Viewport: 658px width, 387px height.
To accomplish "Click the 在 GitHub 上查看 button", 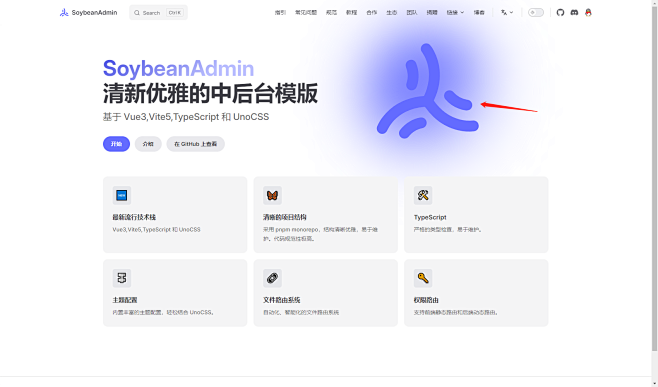I will (196, 144).
